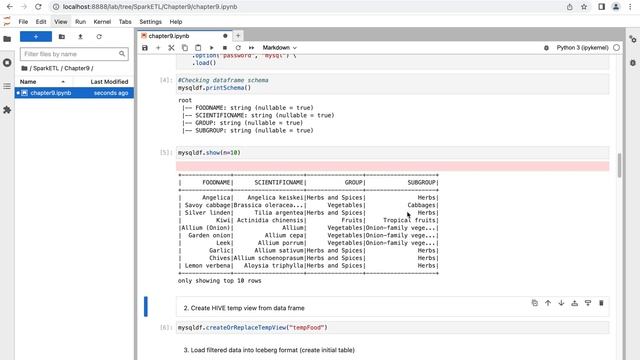Viewport: 640px width, 360px height.
Task: Insert a cell below with plus icon
Action: pos(158,48)
